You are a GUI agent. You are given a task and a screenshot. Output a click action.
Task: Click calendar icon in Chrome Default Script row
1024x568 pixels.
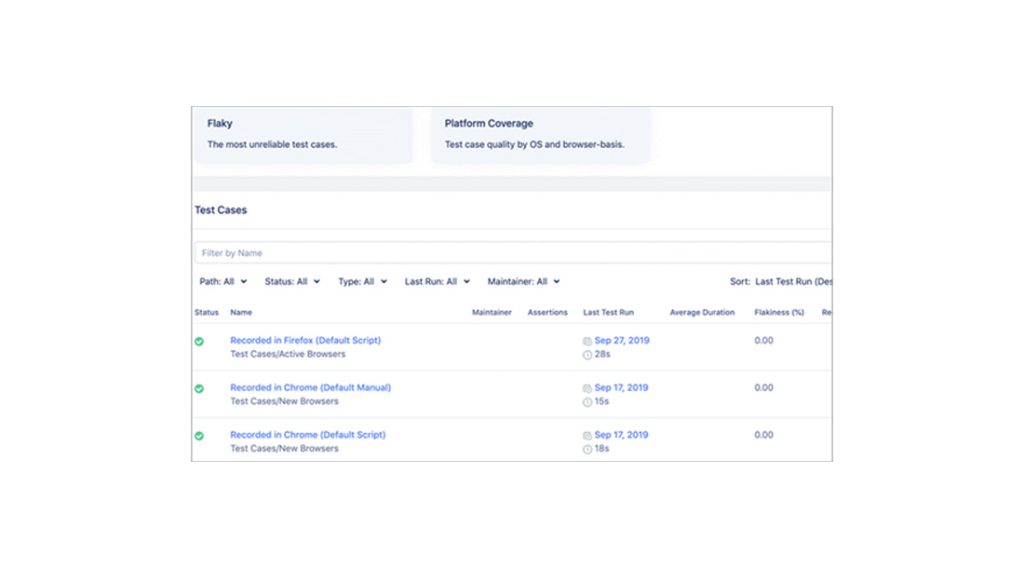tap(587, 435)
